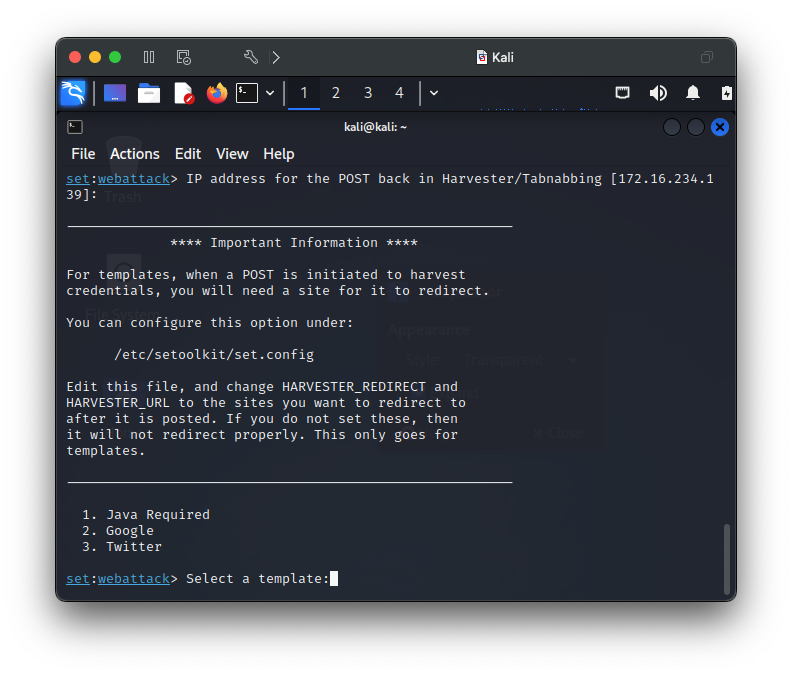Click the bottom set:webattack prompt text

point(122,578)
